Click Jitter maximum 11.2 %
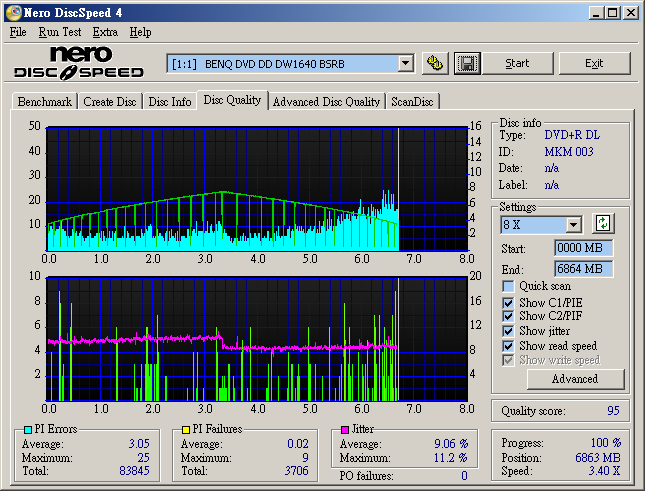 (451, 458)
